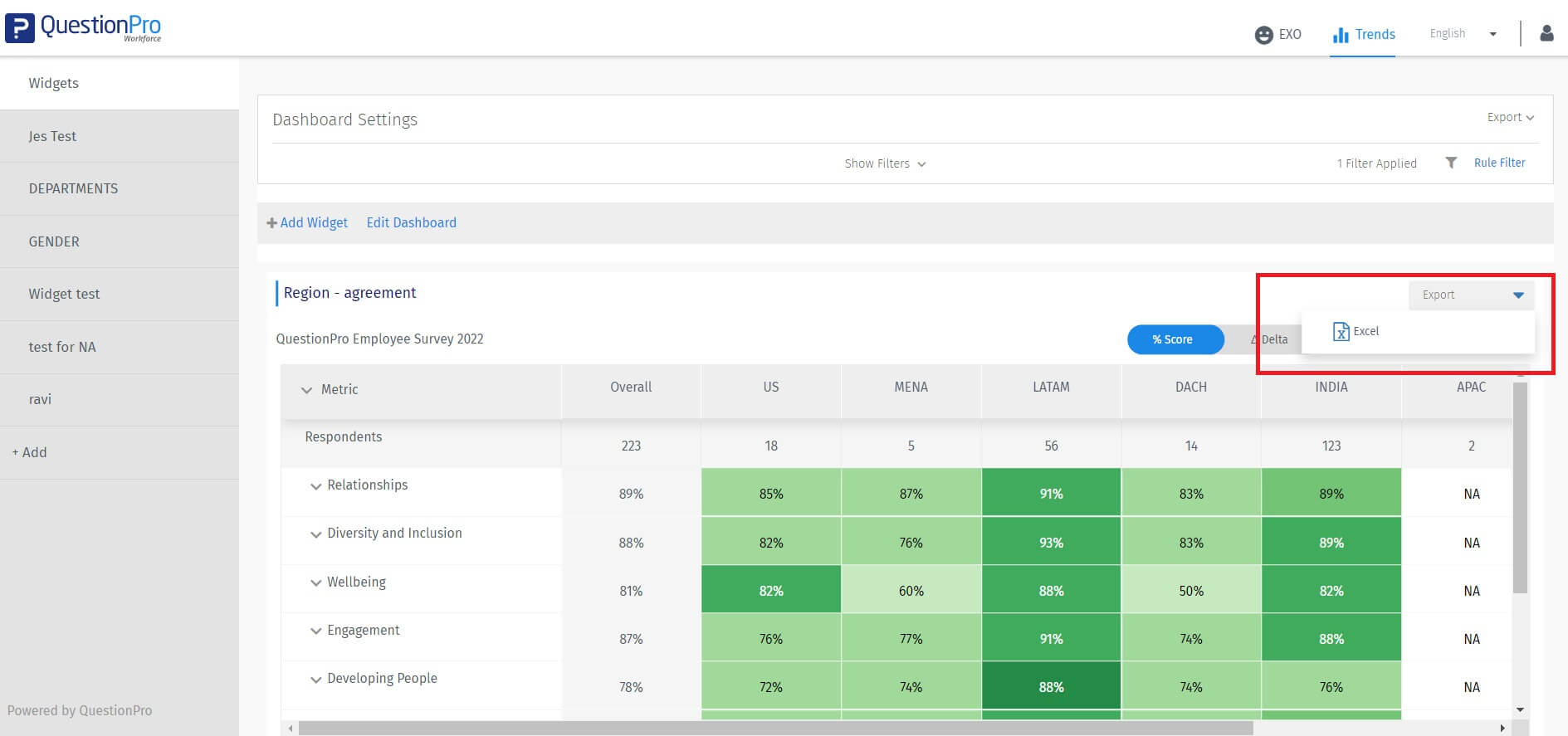Open the Rule Filter link
Image resolution: width=1568 pixels, height=736 pixels.
(x=1499, y=163)
